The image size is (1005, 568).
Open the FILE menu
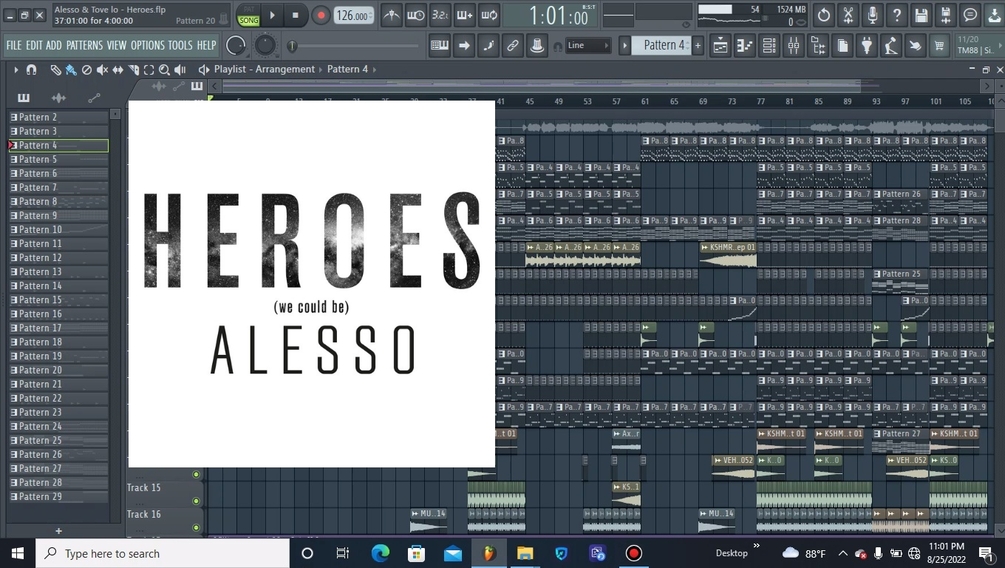13,46
